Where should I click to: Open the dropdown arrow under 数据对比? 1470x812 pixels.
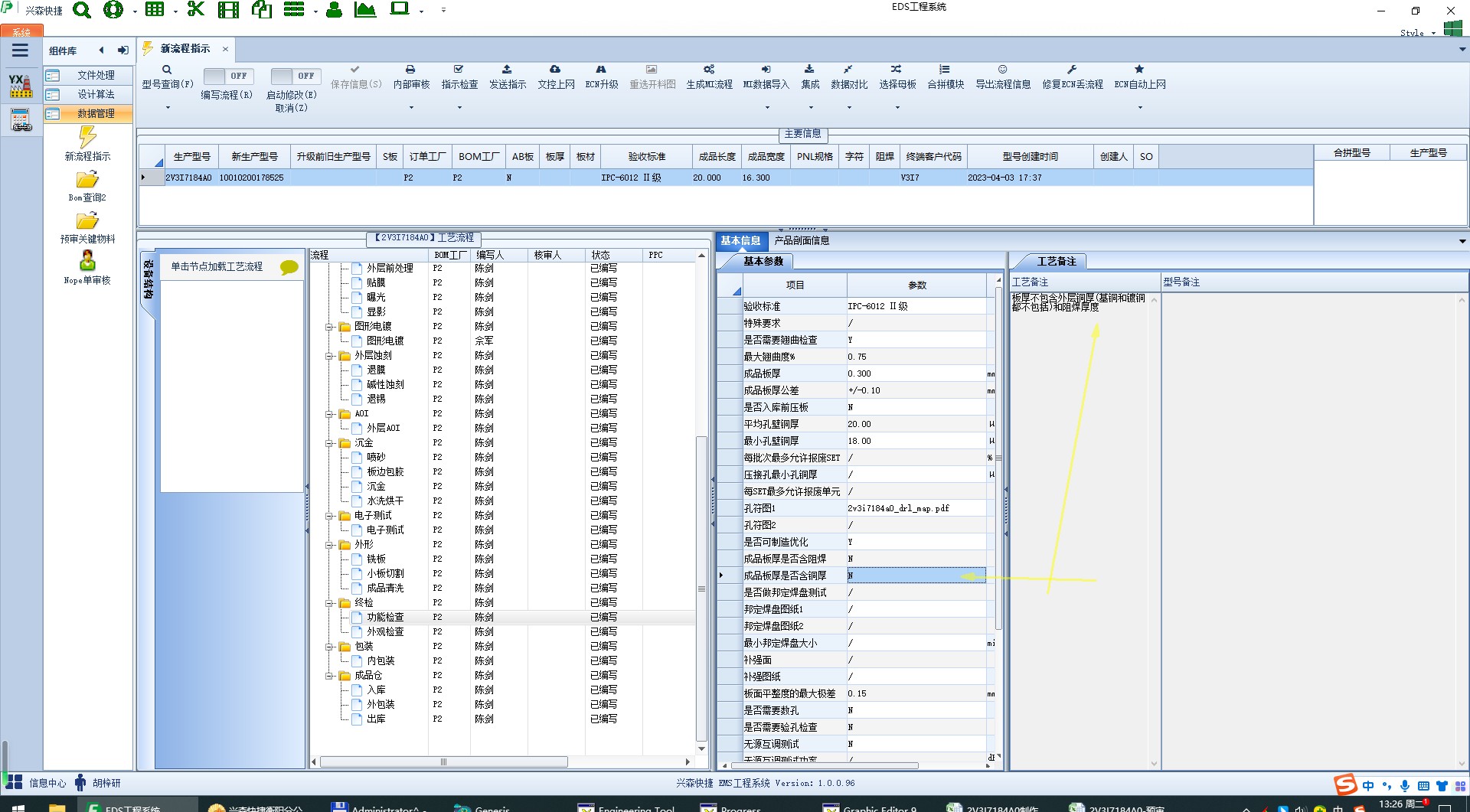click(849, 107)
